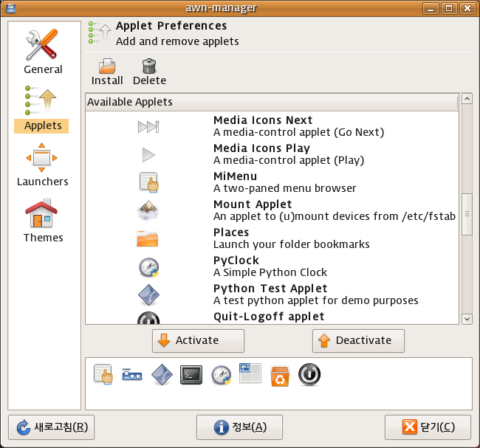Select the MiMenu icon in active applets
The image size is (480, 448).
(x=103, y=375)
